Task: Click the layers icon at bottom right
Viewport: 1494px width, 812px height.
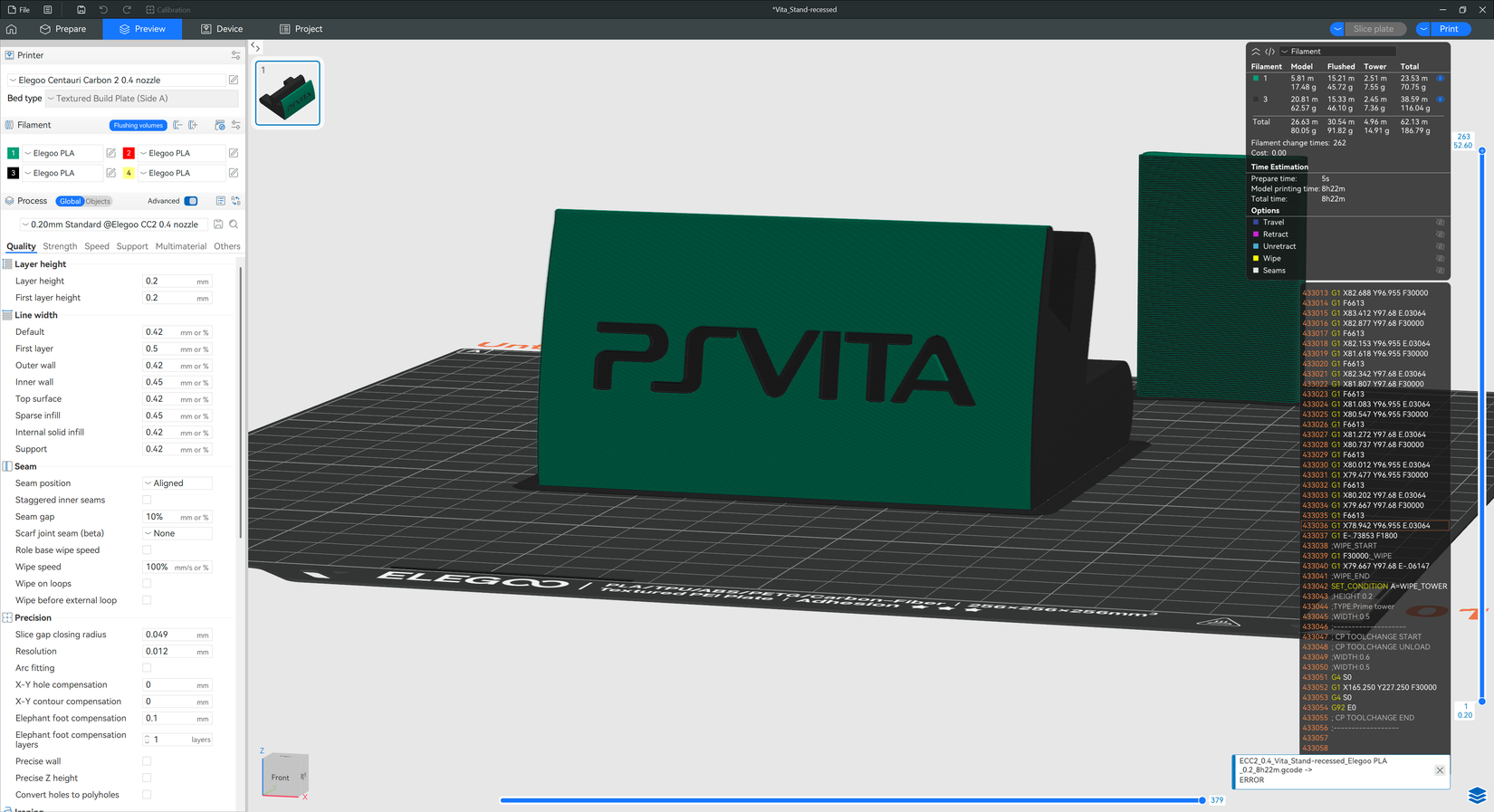Action: pos(1477,796)
